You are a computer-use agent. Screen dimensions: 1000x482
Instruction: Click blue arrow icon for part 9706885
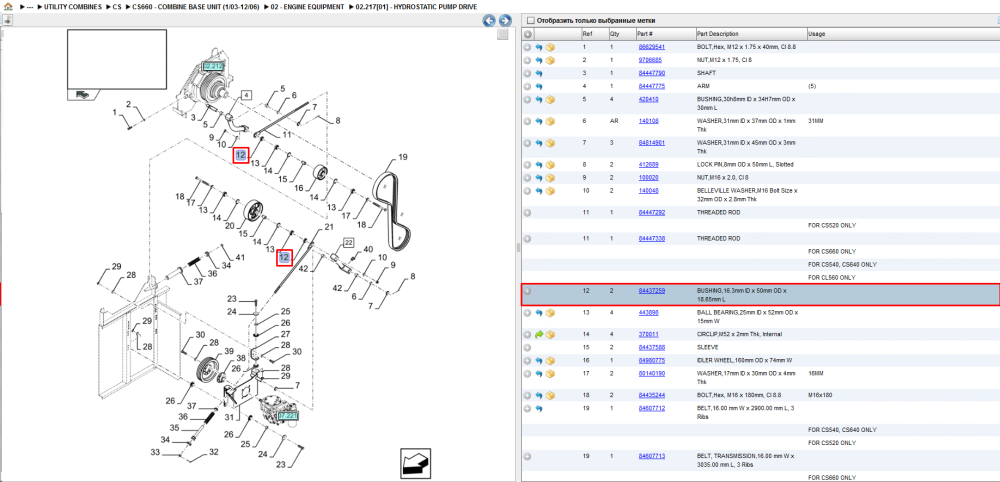pos(539,60)
